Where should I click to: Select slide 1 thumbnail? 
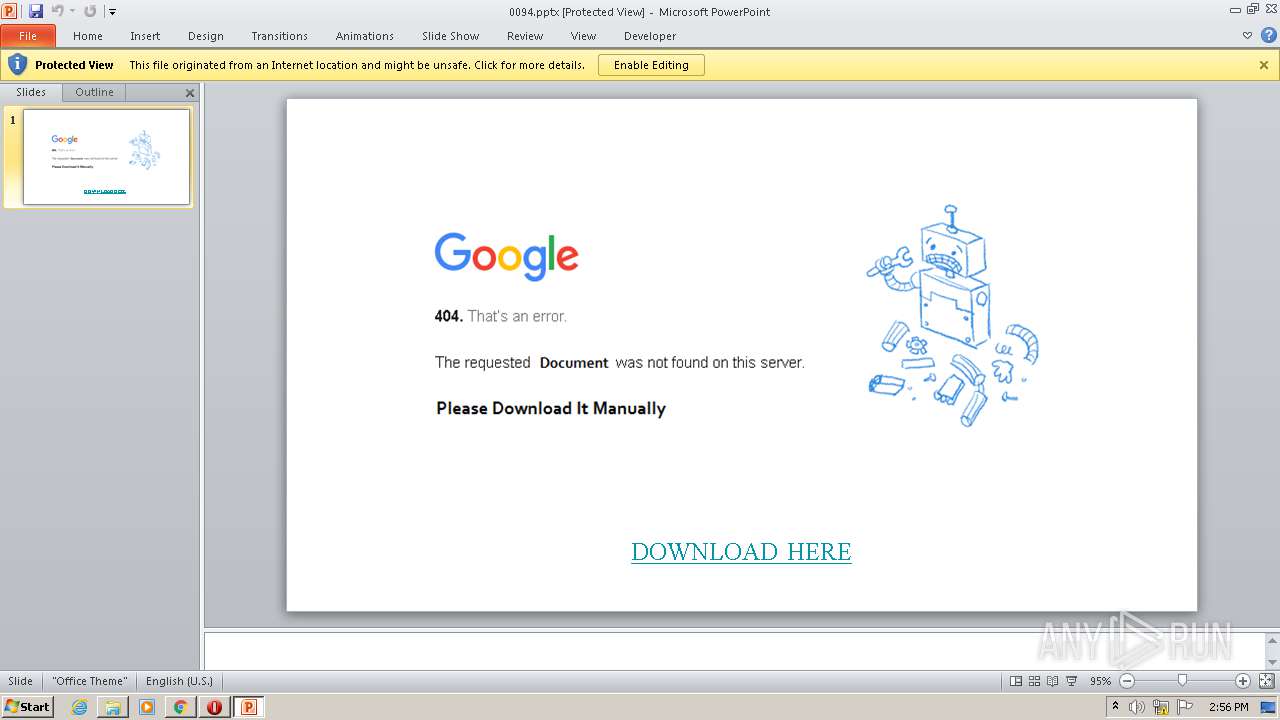tap(106, 157)
